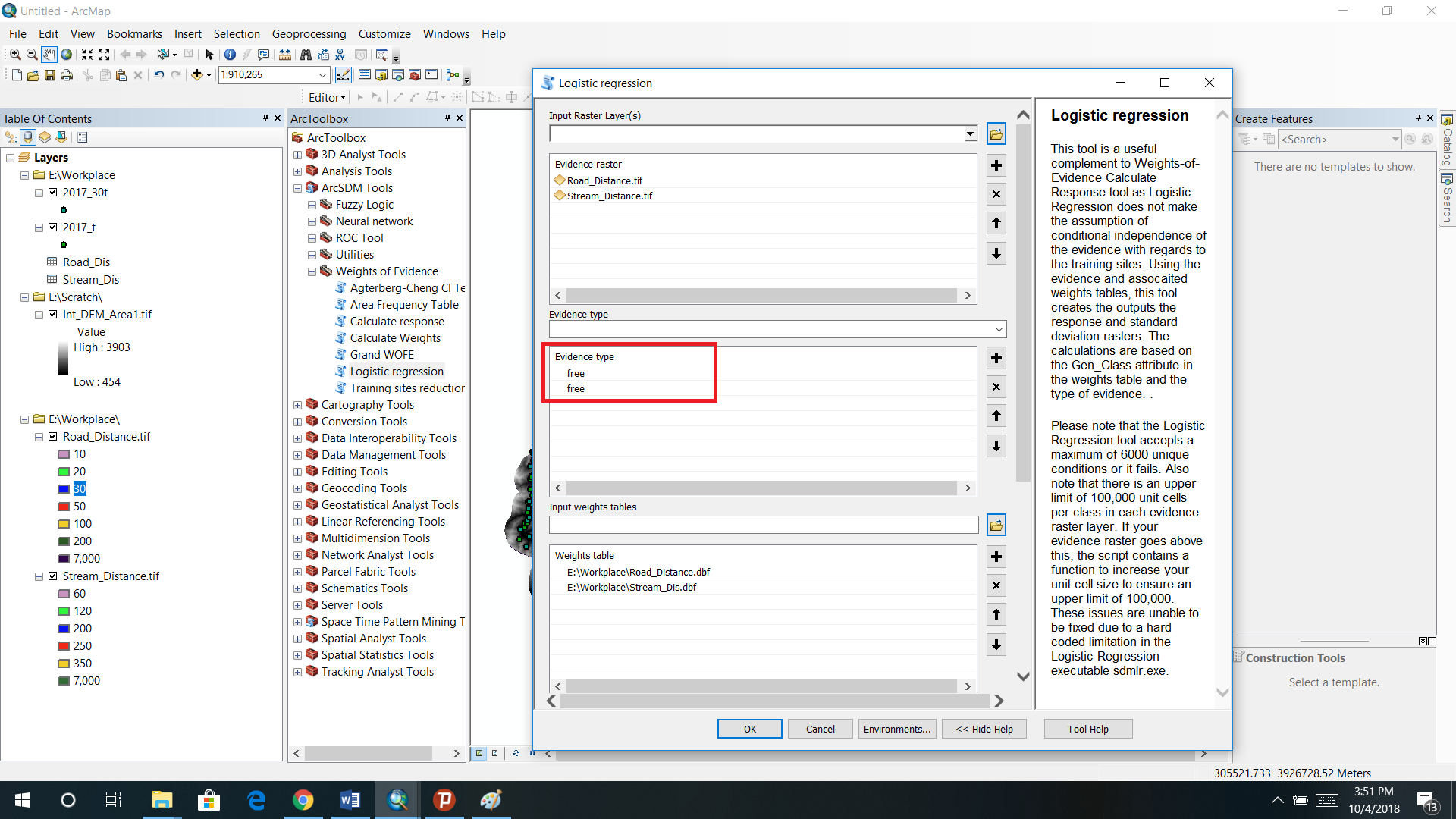1456x819 pixels.
Task: Open the Python window
Action: pos(431,75)
